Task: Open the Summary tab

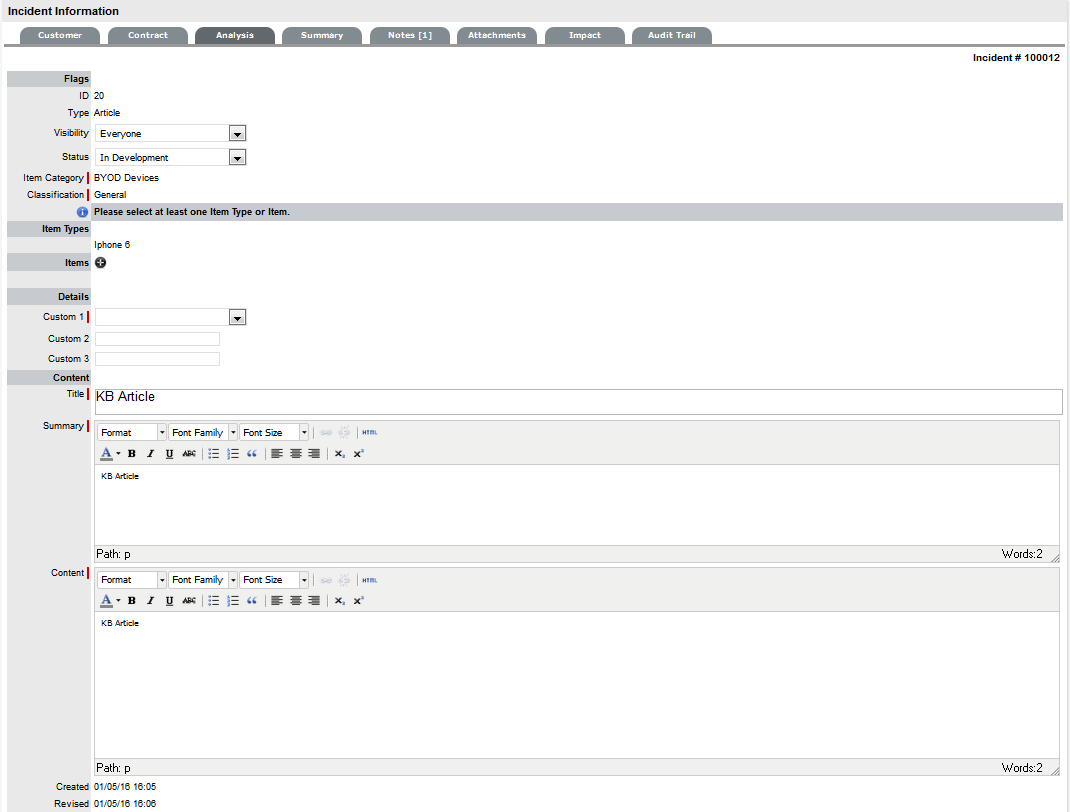Action: click(x=322, y=35)
